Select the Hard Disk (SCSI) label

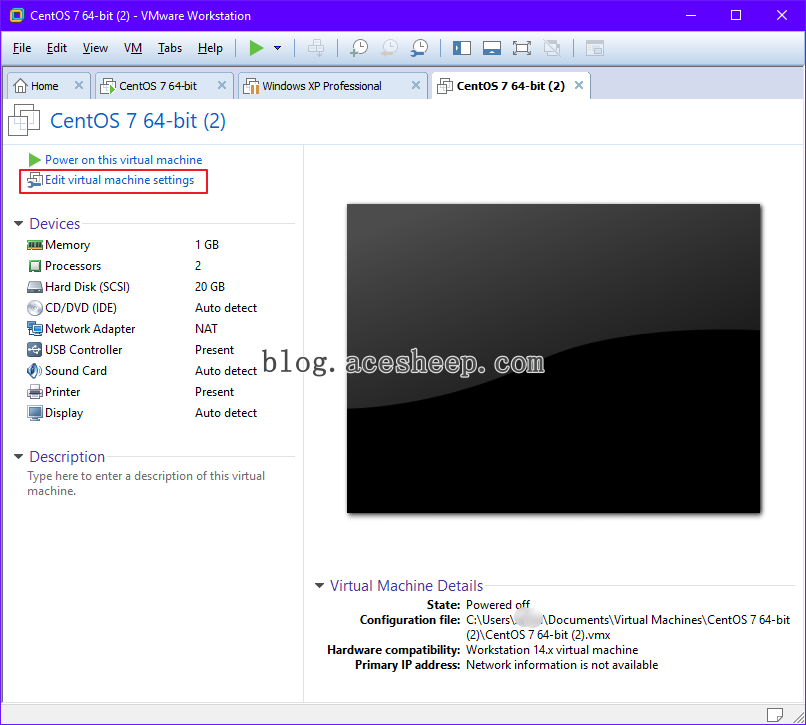click(87, 287)
